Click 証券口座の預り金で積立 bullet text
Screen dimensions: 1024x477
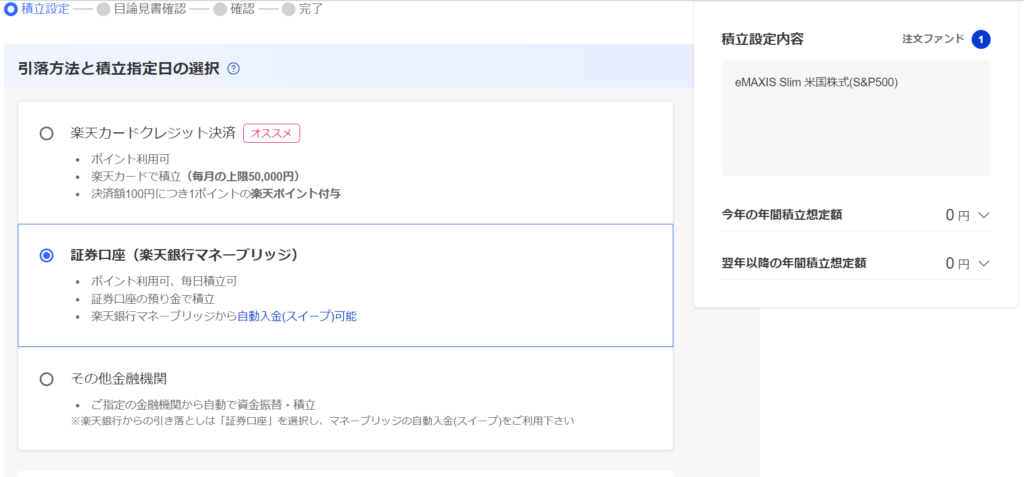tap(152, 299)
